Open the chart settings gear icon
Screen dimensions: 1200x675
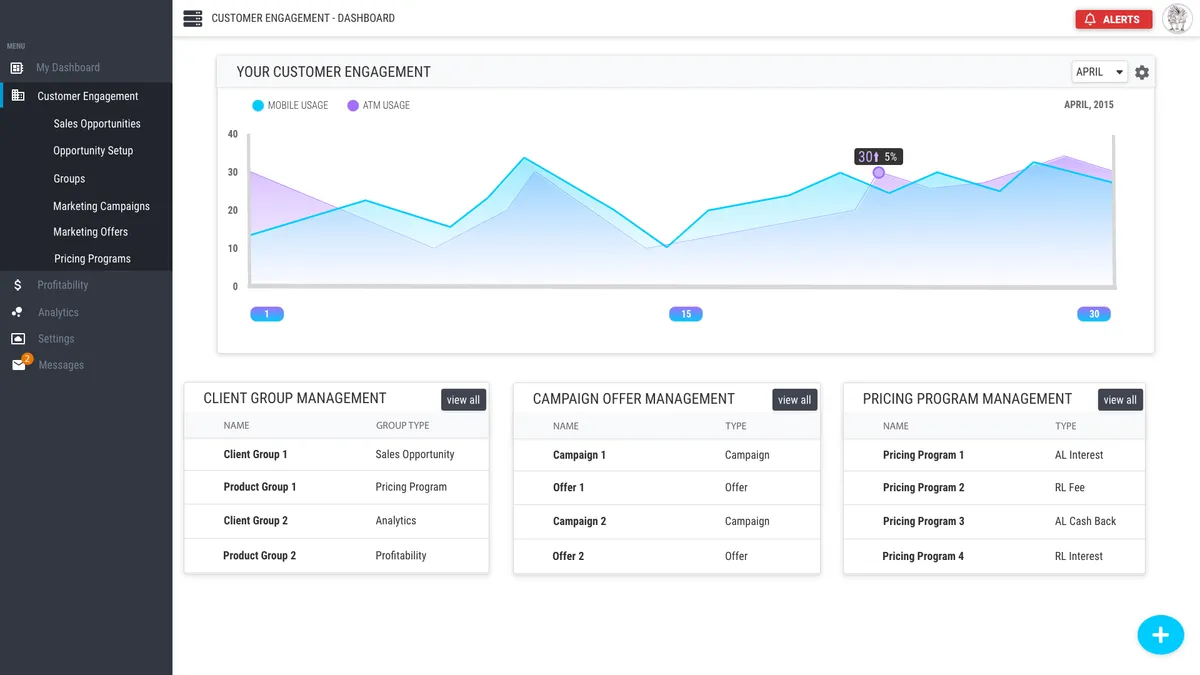click(1142, 71)
